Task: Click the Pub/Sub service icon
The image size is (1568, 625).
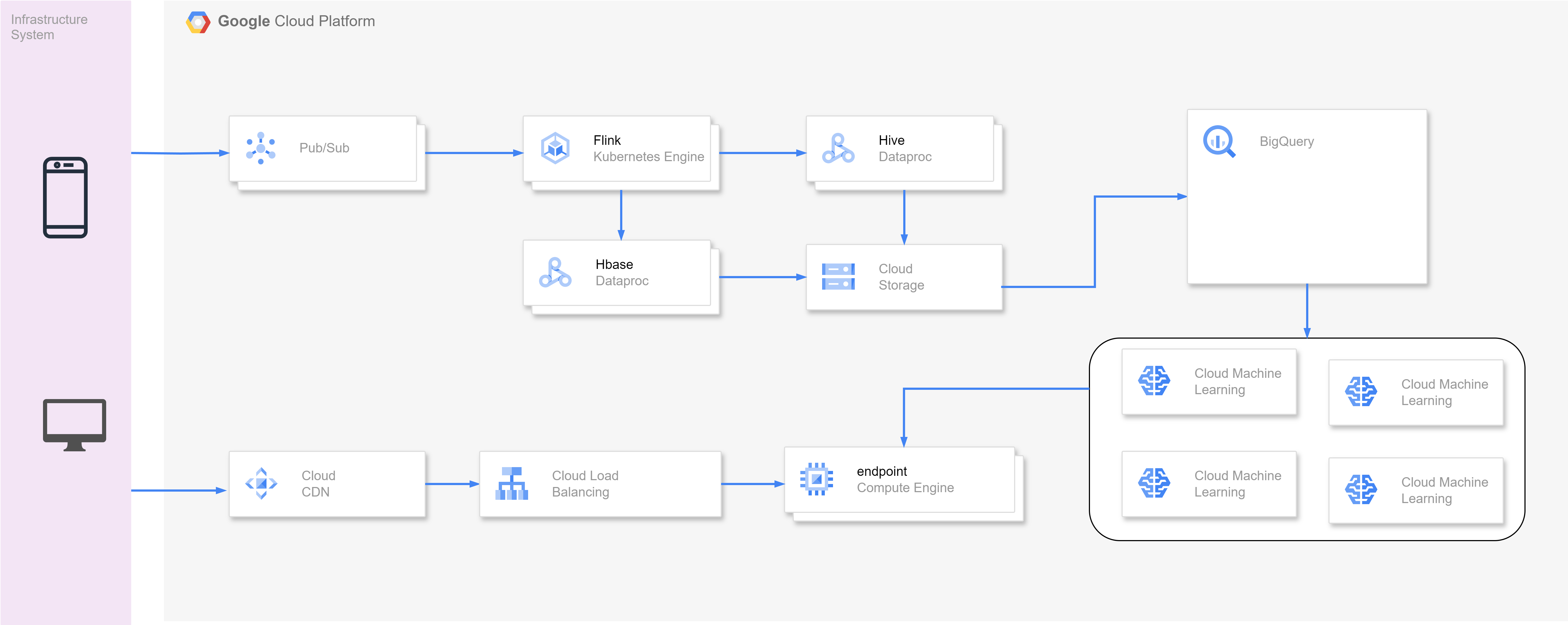Action: pyautogui.click(x=261, y=148)
